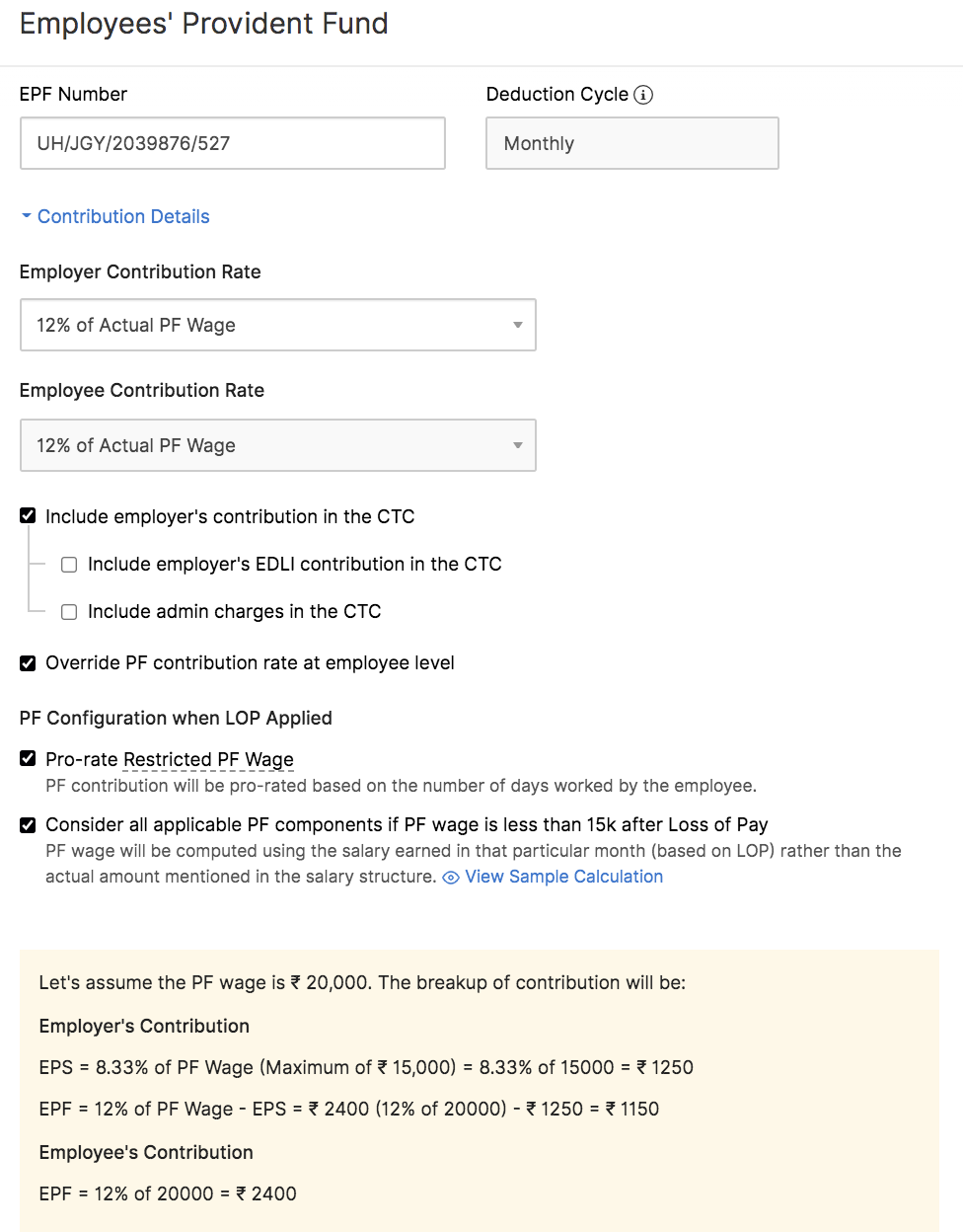Viewport: 963px width, 1232px height.
Task: Click the Employees' Provident Fund heading
Action: tap(204, 24)
